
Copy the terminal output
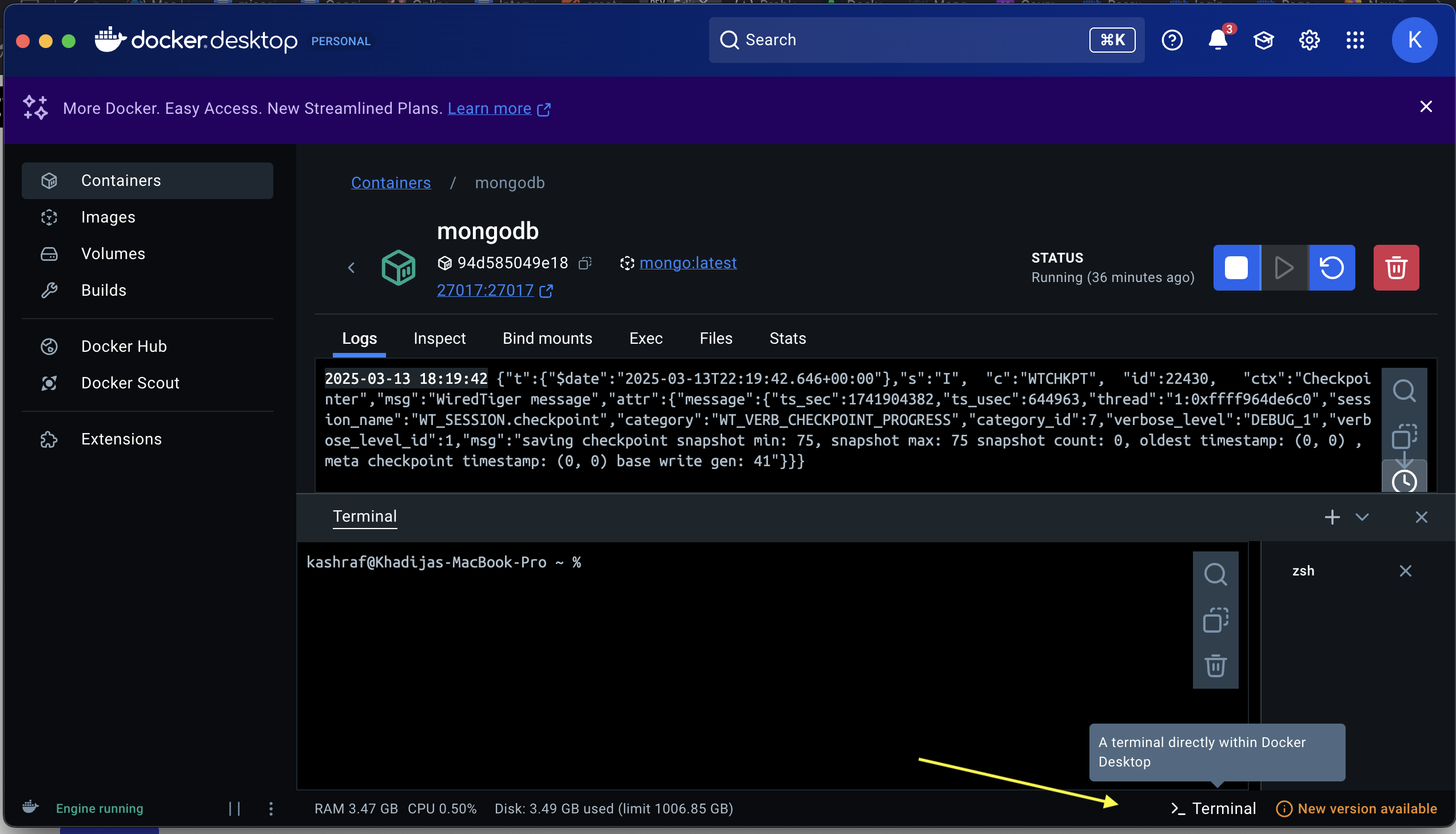(1215, 620)
